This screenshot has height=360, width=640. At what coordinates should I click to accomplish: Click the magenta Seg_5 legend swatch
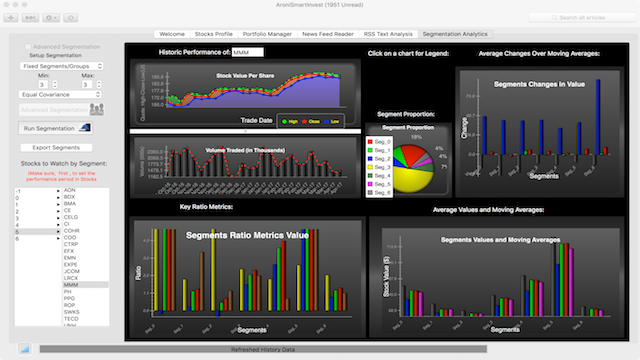coord(370,184)
